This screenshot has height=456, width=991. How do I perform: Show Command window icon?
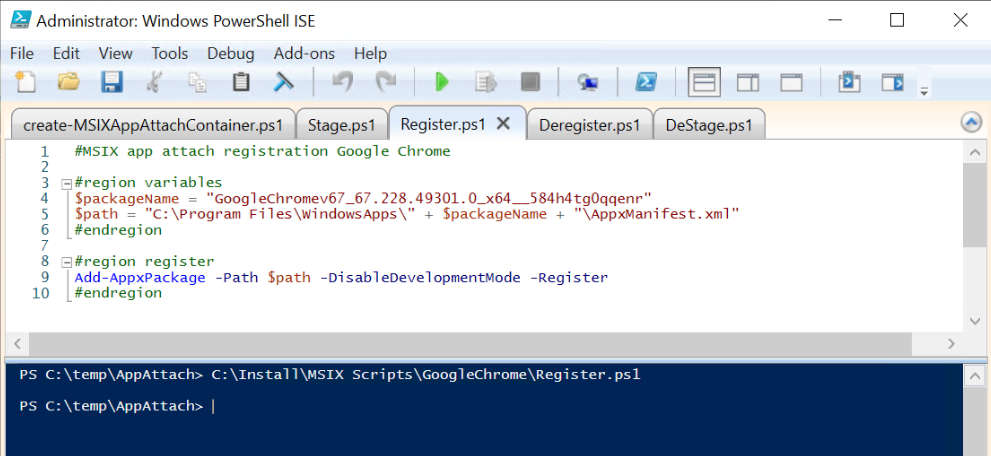tap(849, 82)
